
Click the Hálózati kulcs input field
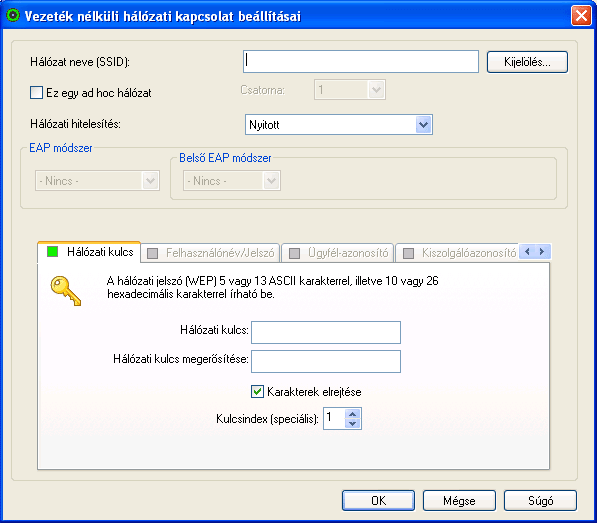click(326, 332)
